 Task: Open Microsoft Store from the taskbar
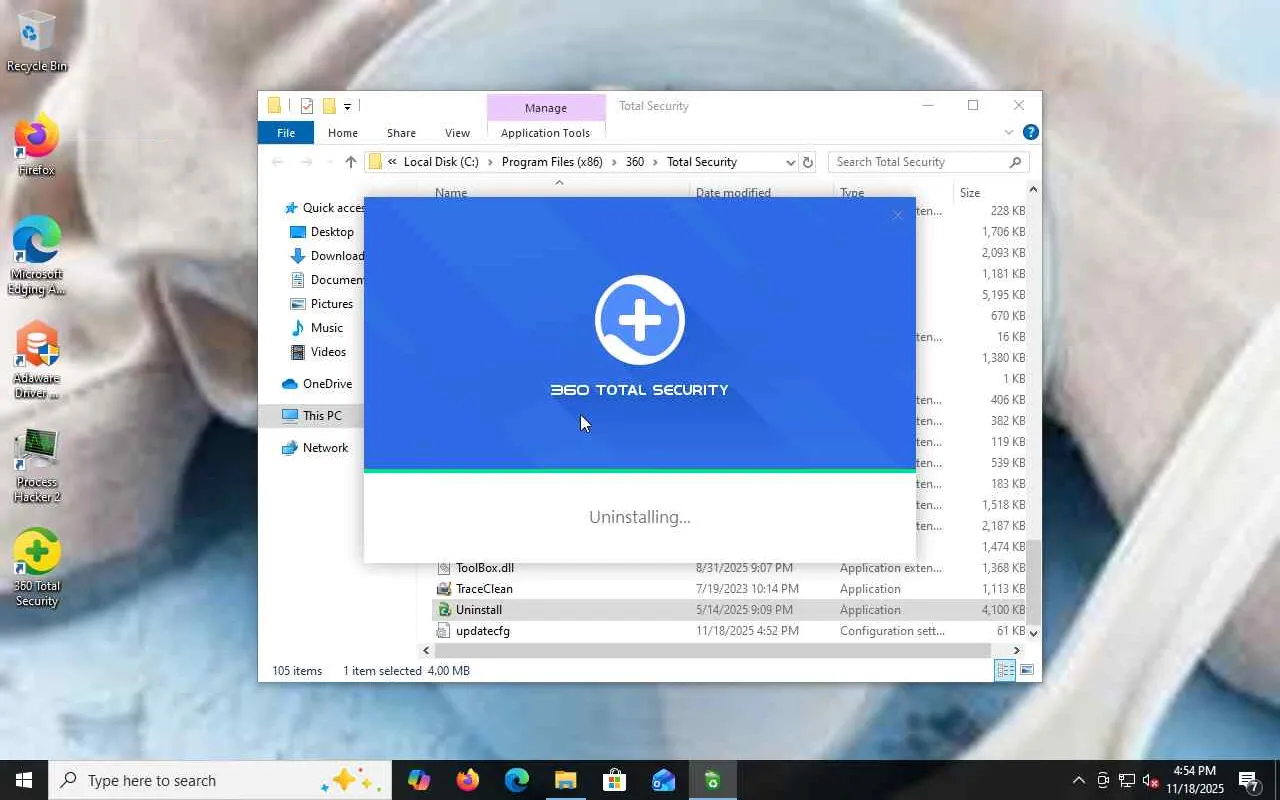614,780
